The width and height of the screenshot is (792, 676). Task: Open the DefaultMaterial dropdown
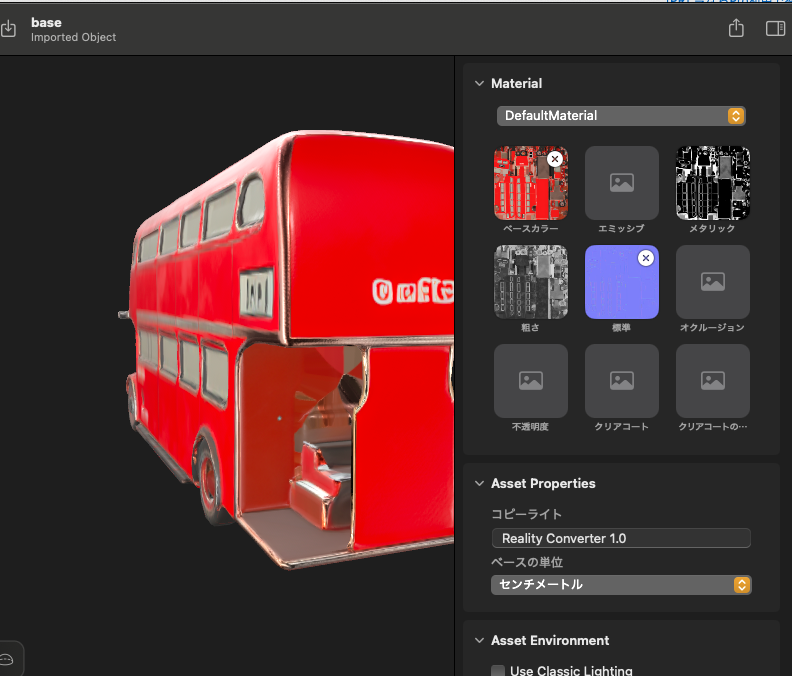(621, 116)
